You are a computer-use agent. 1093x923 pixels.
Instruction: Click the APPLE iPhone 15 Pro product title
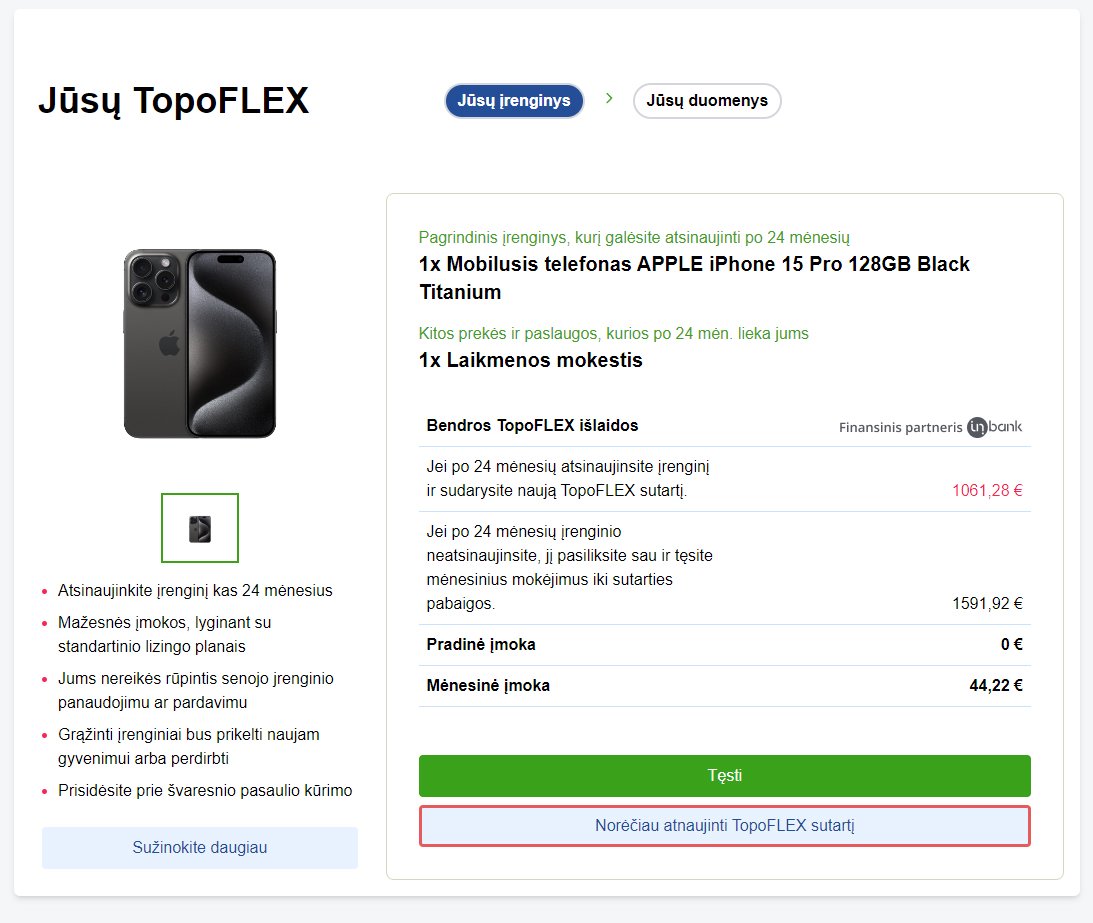(694, 278)
